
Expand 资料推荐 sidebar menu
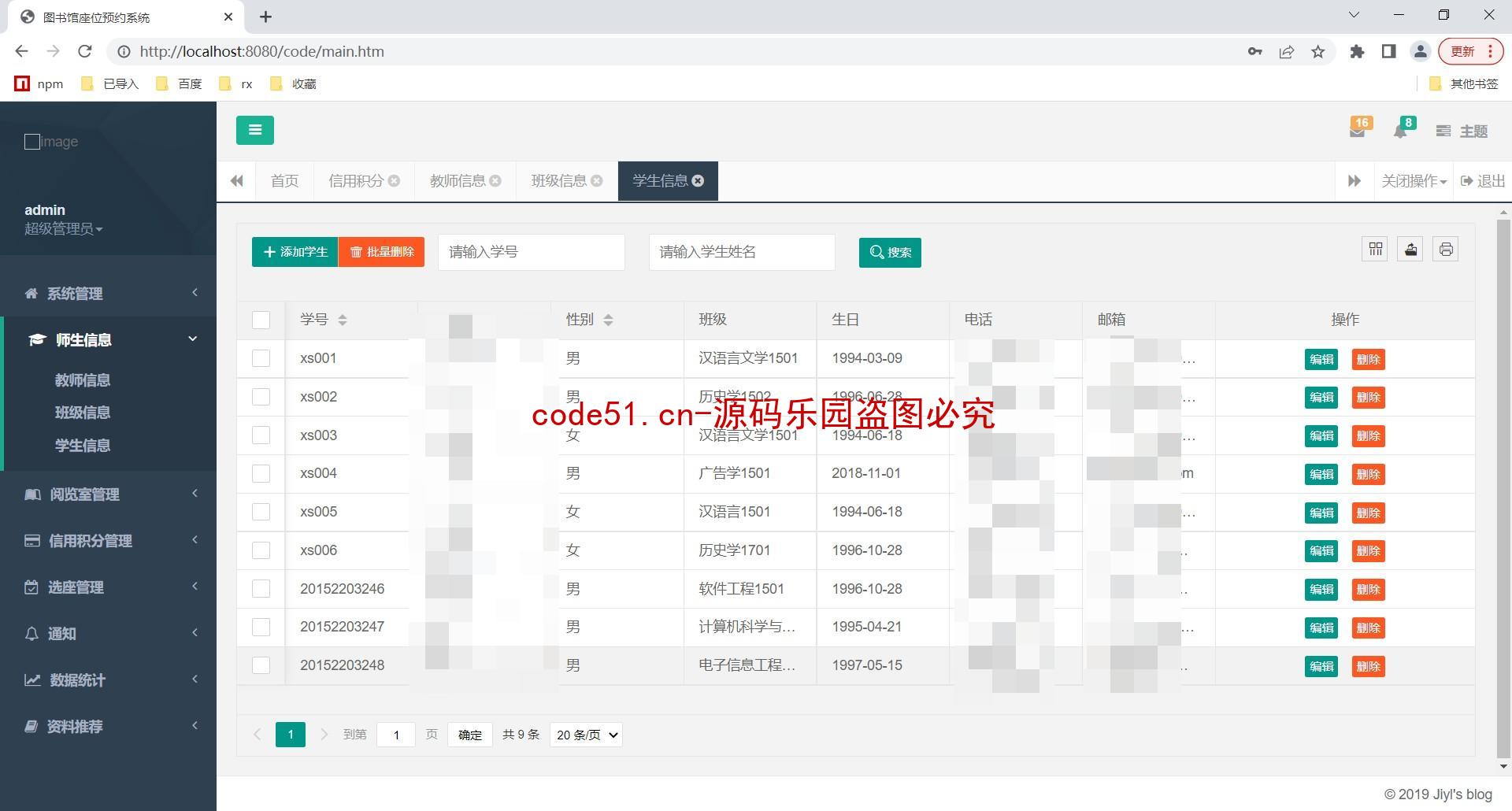coord(109,726)
